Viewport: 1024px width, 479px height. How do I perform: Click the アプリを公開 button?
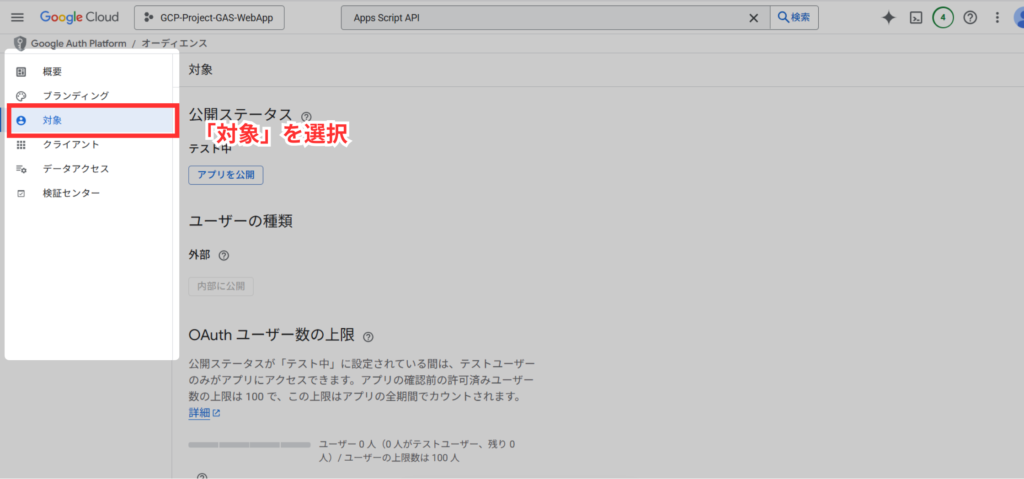pos(226,175)
